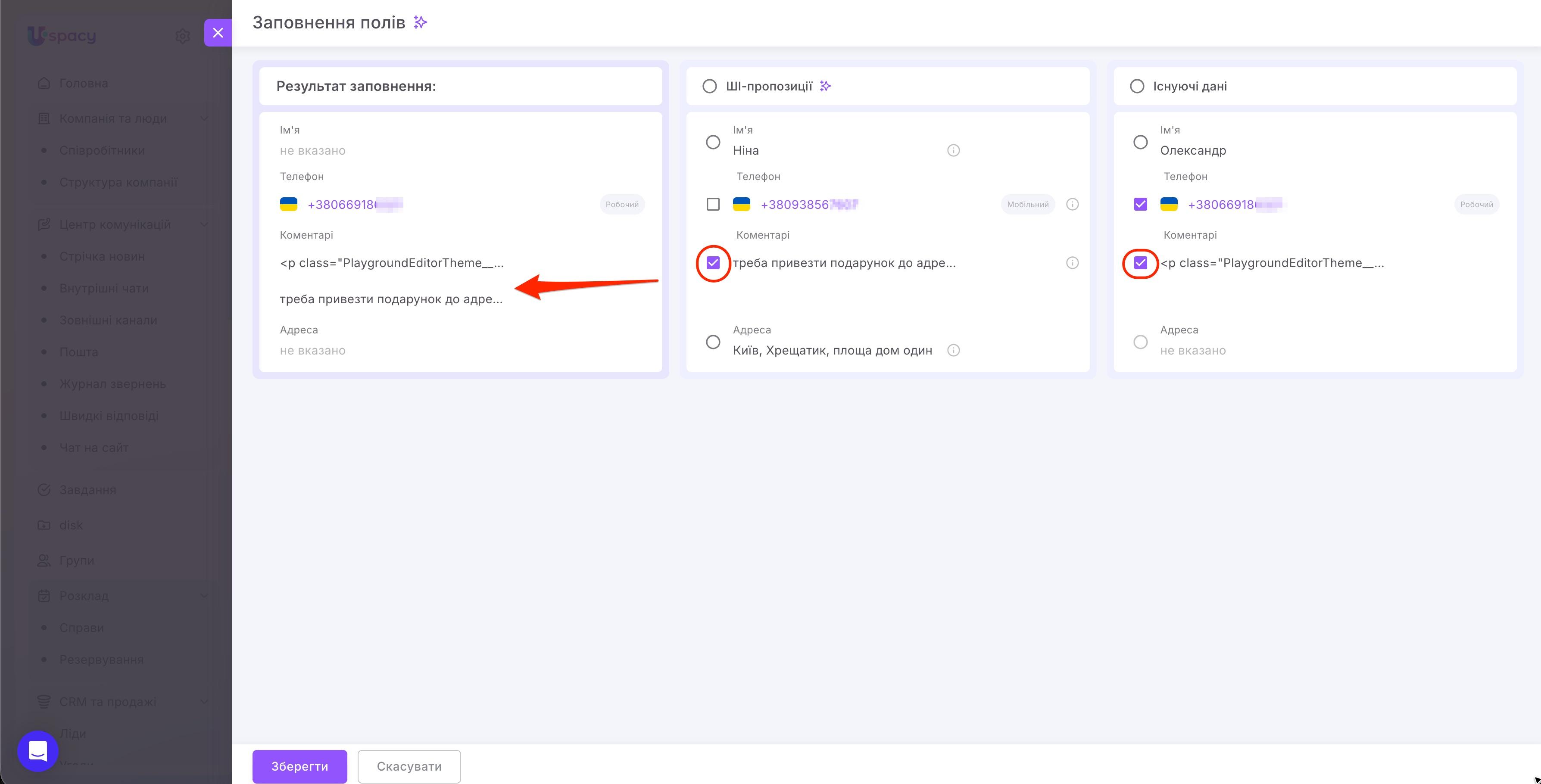Select the Існуючі дані column radio button

[1137, 86]
